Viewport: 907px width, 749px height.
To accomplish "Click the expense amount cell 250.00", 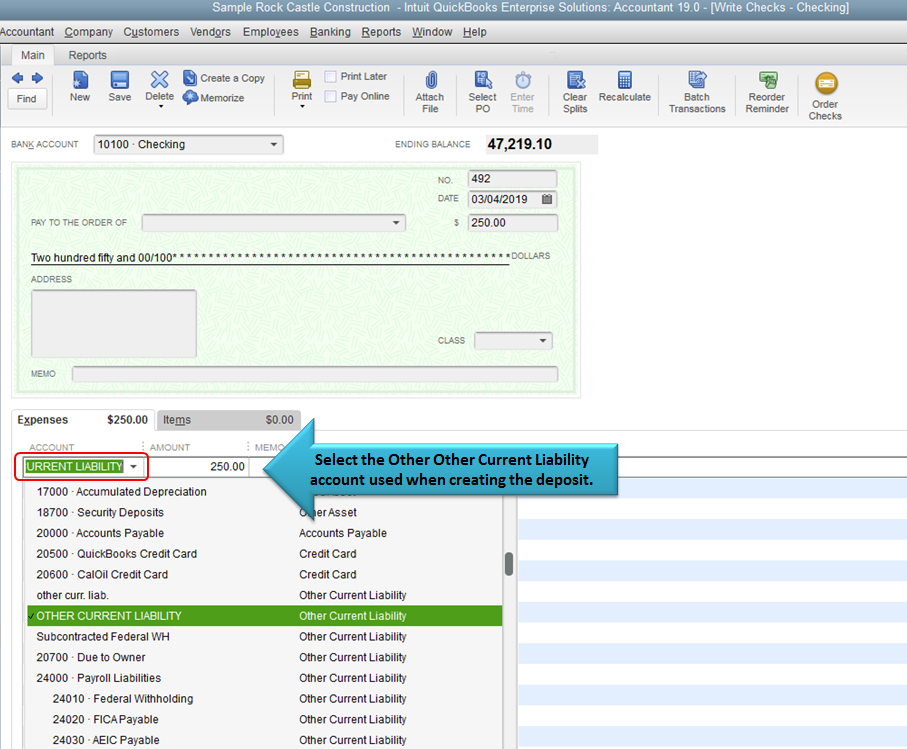I will click(x=198, y=467).
